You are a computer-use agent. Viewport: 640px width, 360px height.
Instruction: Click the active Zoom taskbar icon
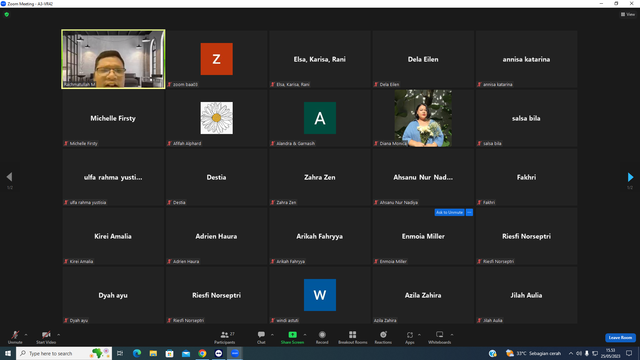point(235,353)
